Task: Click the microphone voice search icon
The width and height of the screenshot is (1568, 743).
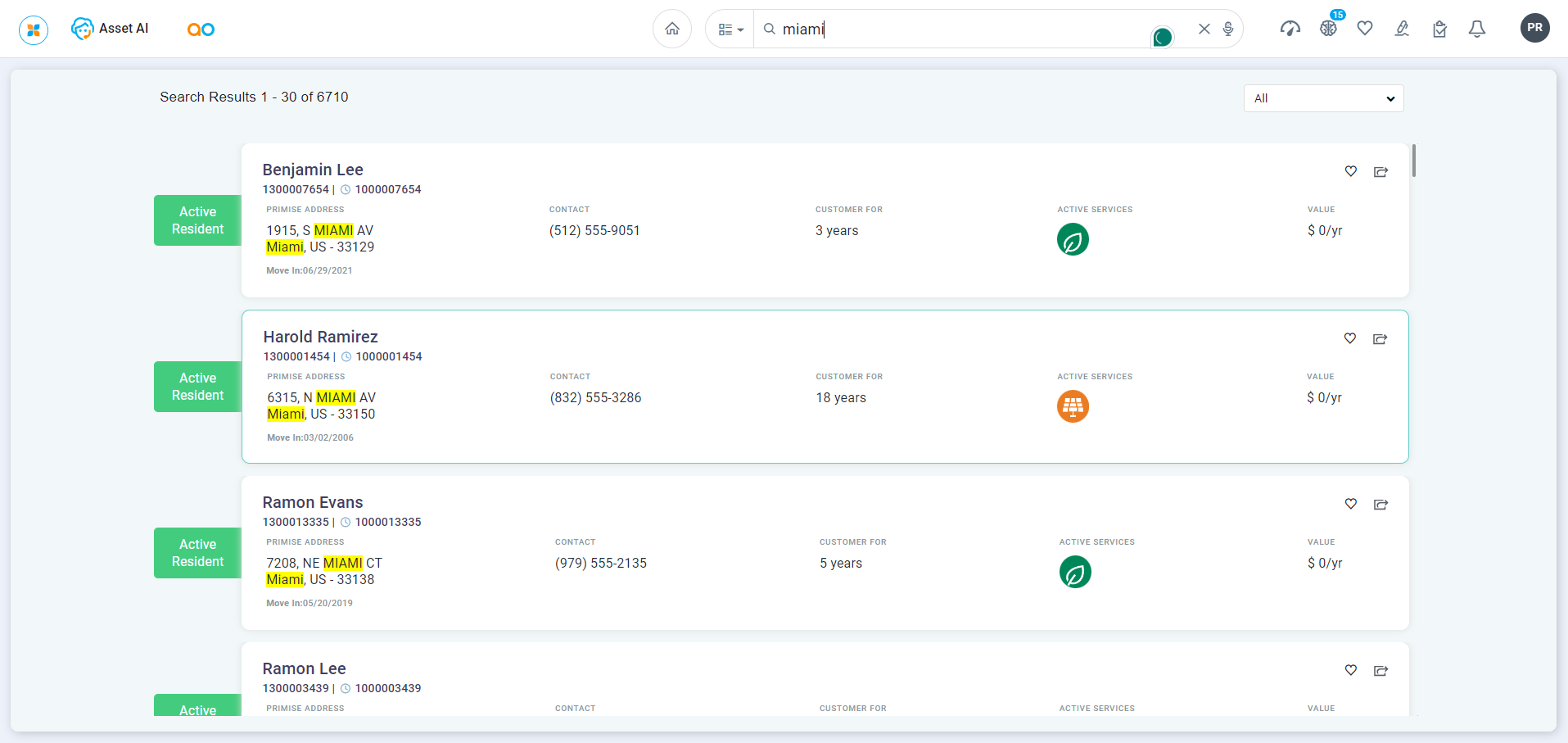Action: [1228, 29]
